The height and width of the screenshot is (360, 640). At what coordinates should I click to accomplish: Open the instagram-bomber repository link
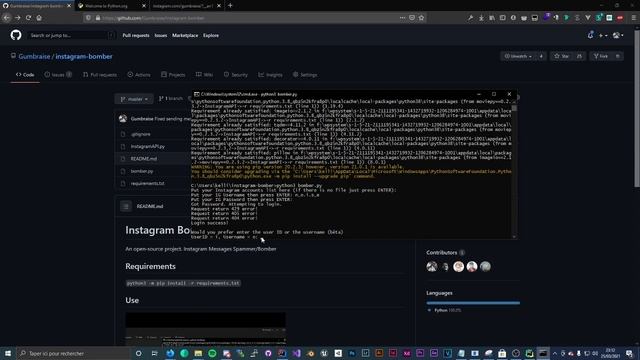[x=84, y=56]
